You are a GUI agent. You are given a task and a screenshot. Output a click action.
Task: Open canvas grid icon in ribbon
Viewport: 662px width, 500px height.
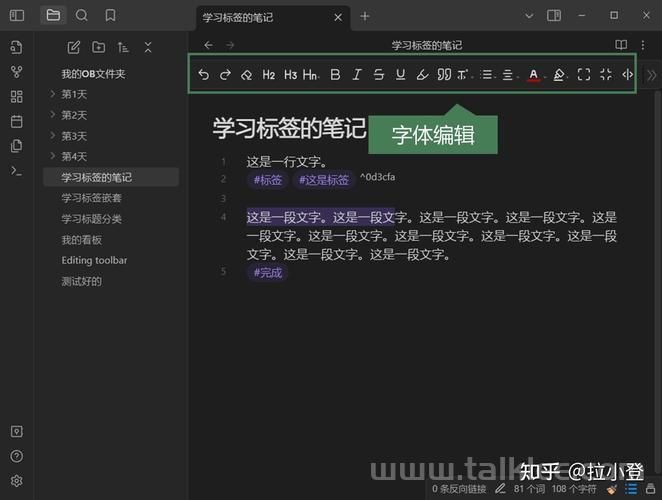(16, 97)
